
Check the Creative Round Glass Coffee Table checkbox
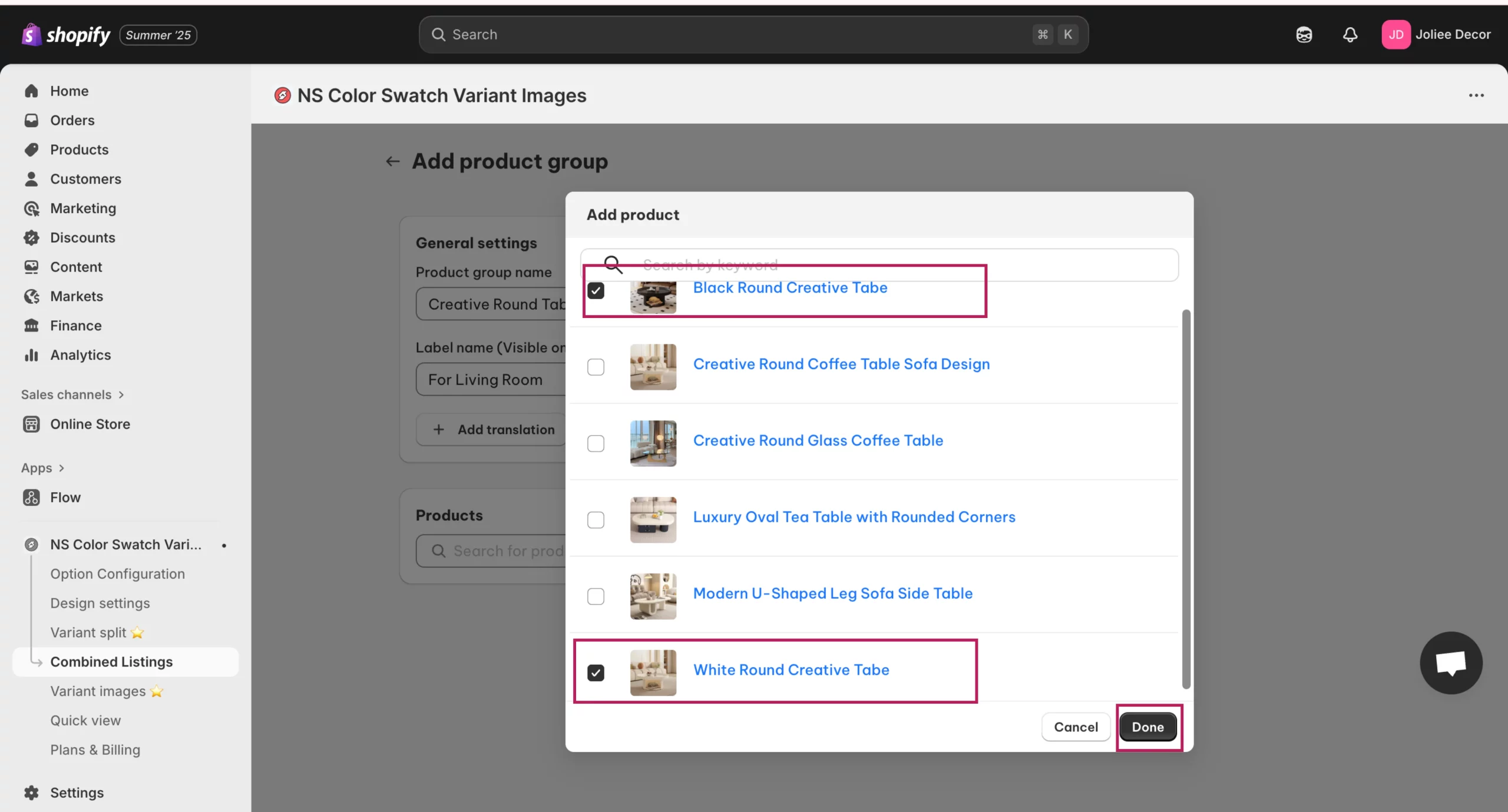[596, 443]
